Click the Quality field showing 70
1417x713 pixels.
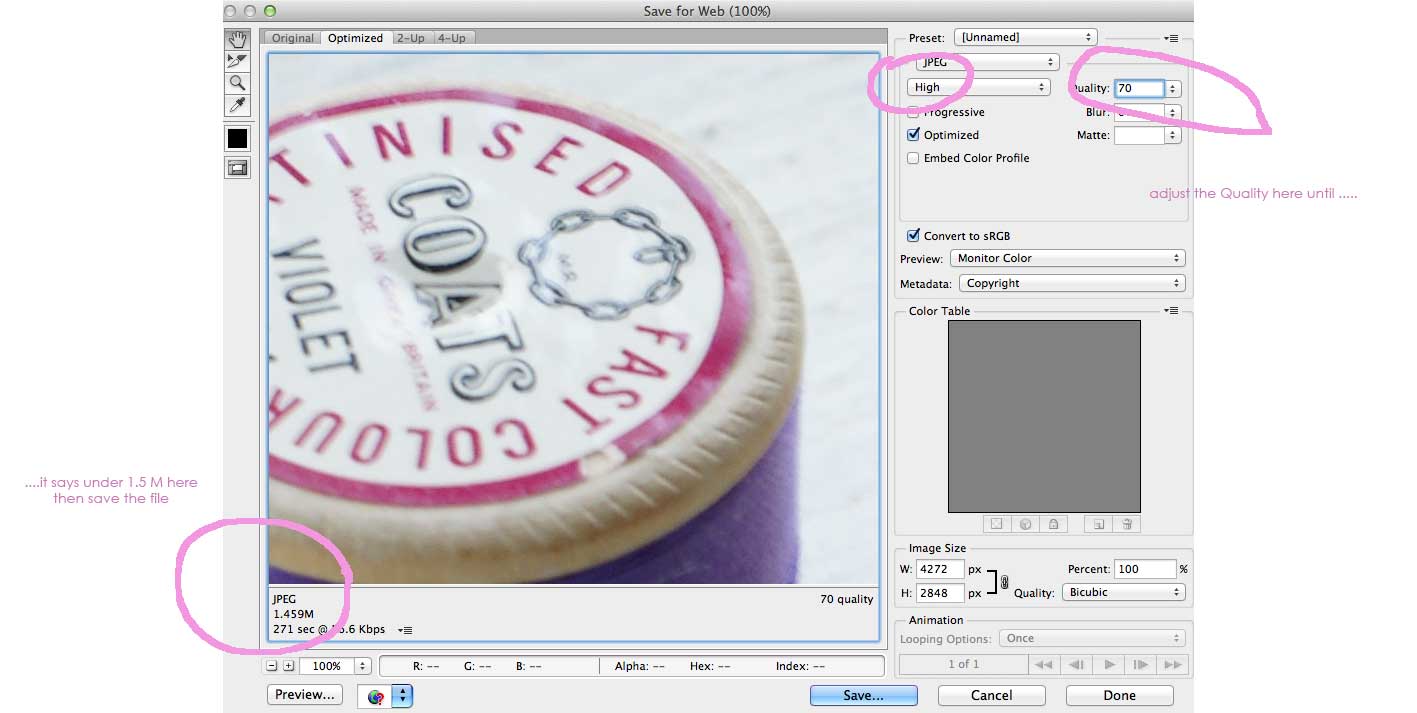(x=1139, y=88)
